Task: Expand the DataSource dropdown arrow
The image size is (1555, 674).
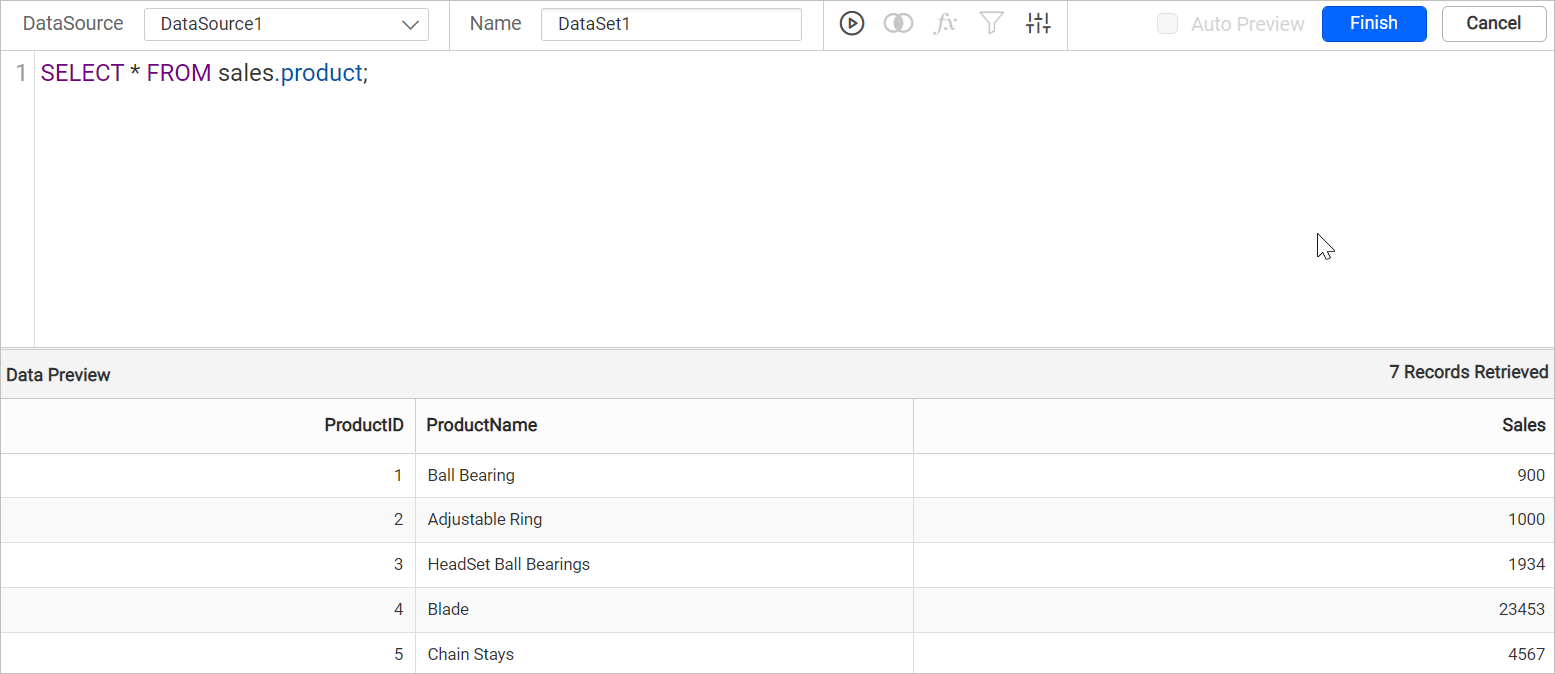Action: point(410,25)
